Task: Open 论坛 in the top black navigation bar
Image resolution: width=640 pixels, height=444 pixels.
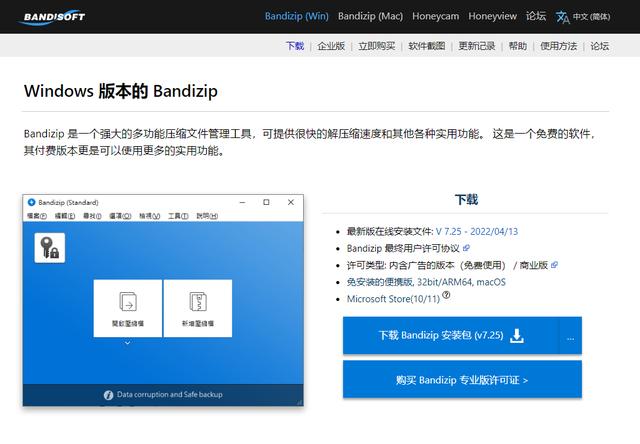Action: tap(536, 16)
